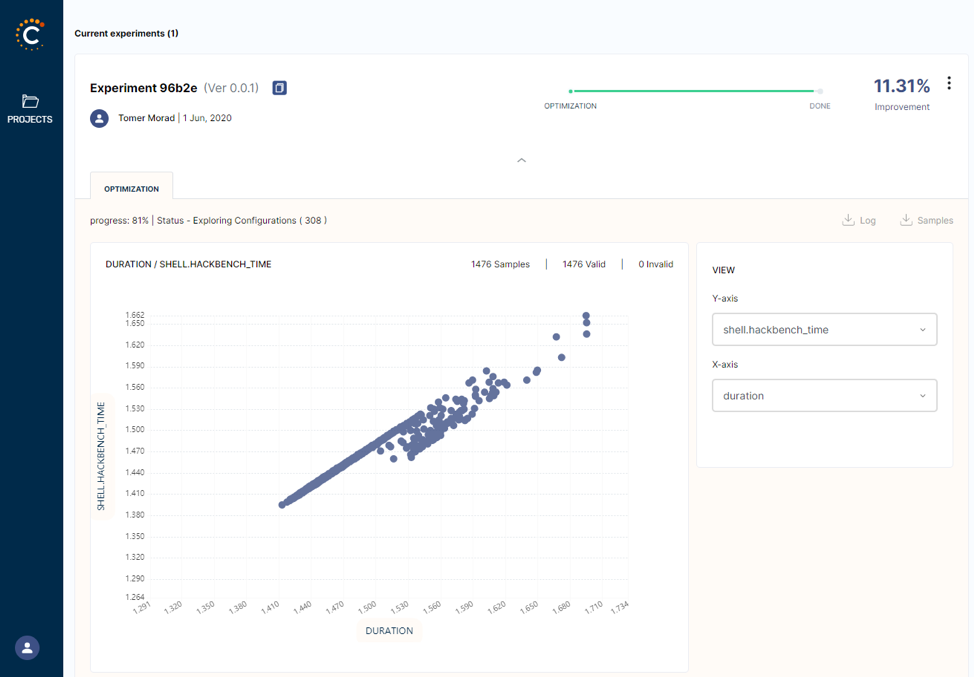Click the Projects sidebar label
Image resolution: width=974 pixels, height=677 pixels.
click(x=30, y=119)
